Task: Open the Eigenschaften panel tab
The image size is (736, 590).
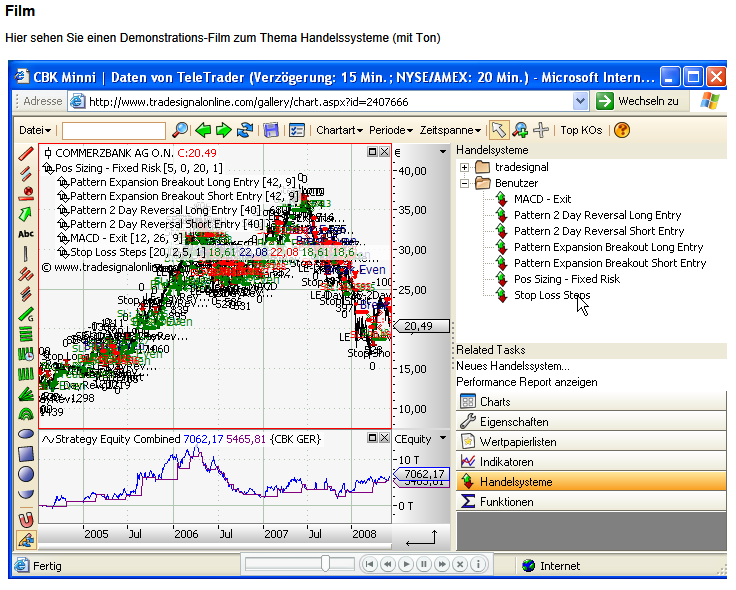Action: click(591, 421)
